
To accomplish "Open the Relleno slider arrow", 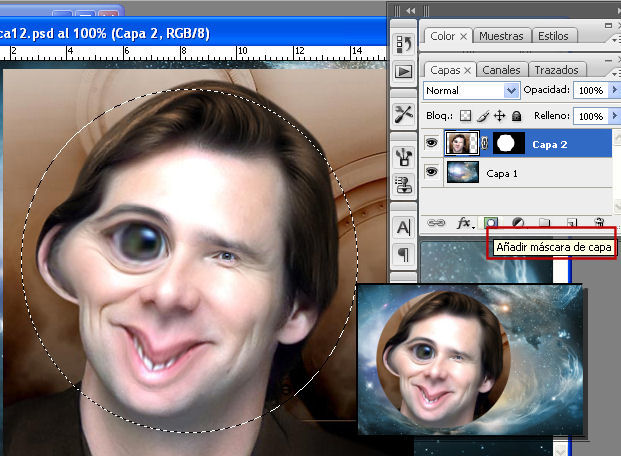I will [614, 116].
